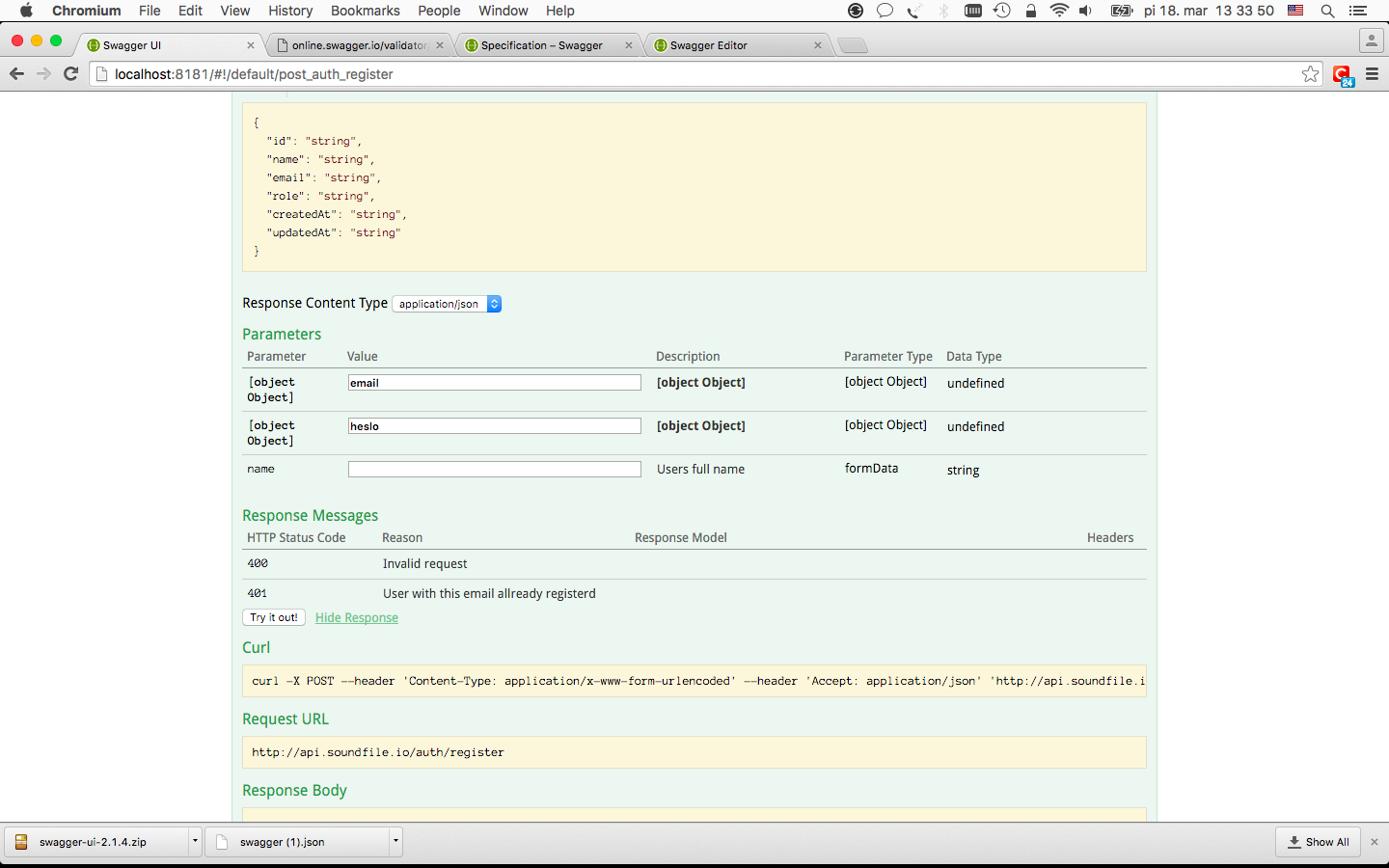
Task: Expand swagger (1).json download options arrow
Action: pos(395,841)
